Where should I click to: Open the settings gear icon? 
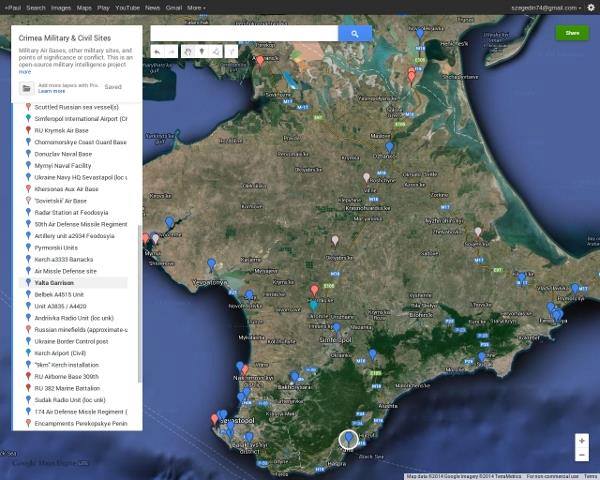pos(590,7)
